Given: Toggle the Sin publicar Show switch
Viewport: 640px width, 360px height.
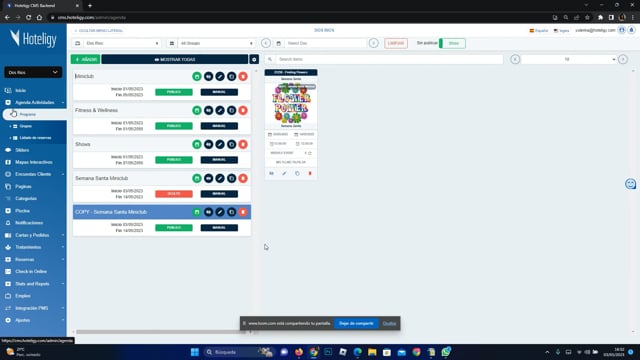Looking at the screenshot, I should 452,43.
